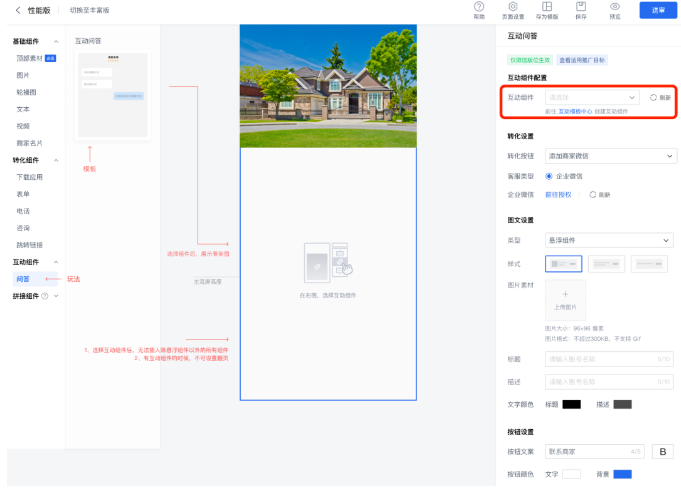Click the 前往授权 link
681x497 pixels.
click(x=559, y=194)
